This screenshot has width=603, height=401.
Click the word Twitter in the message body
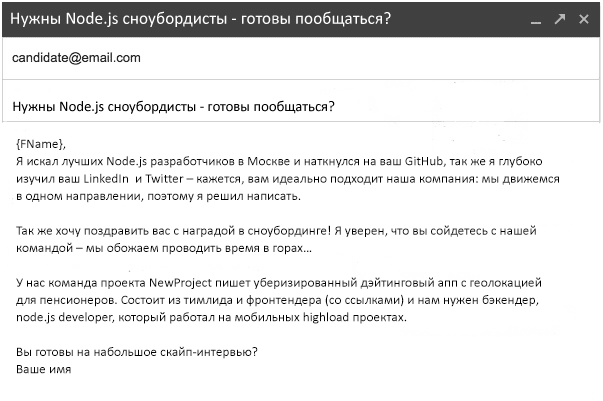[164, 178]
